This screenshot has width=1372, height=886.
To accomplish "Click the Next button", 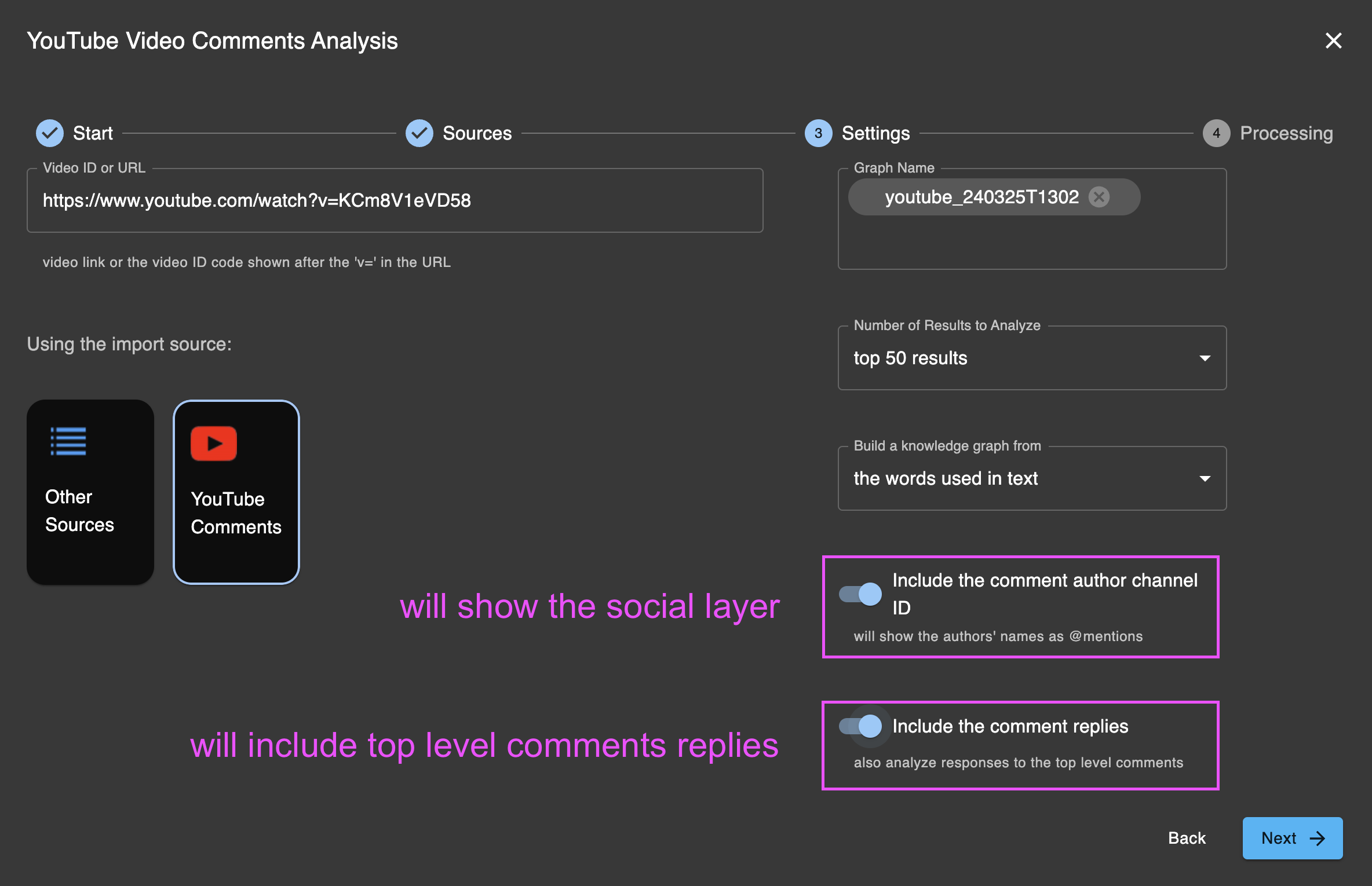I will click(x=1293, y=838).
